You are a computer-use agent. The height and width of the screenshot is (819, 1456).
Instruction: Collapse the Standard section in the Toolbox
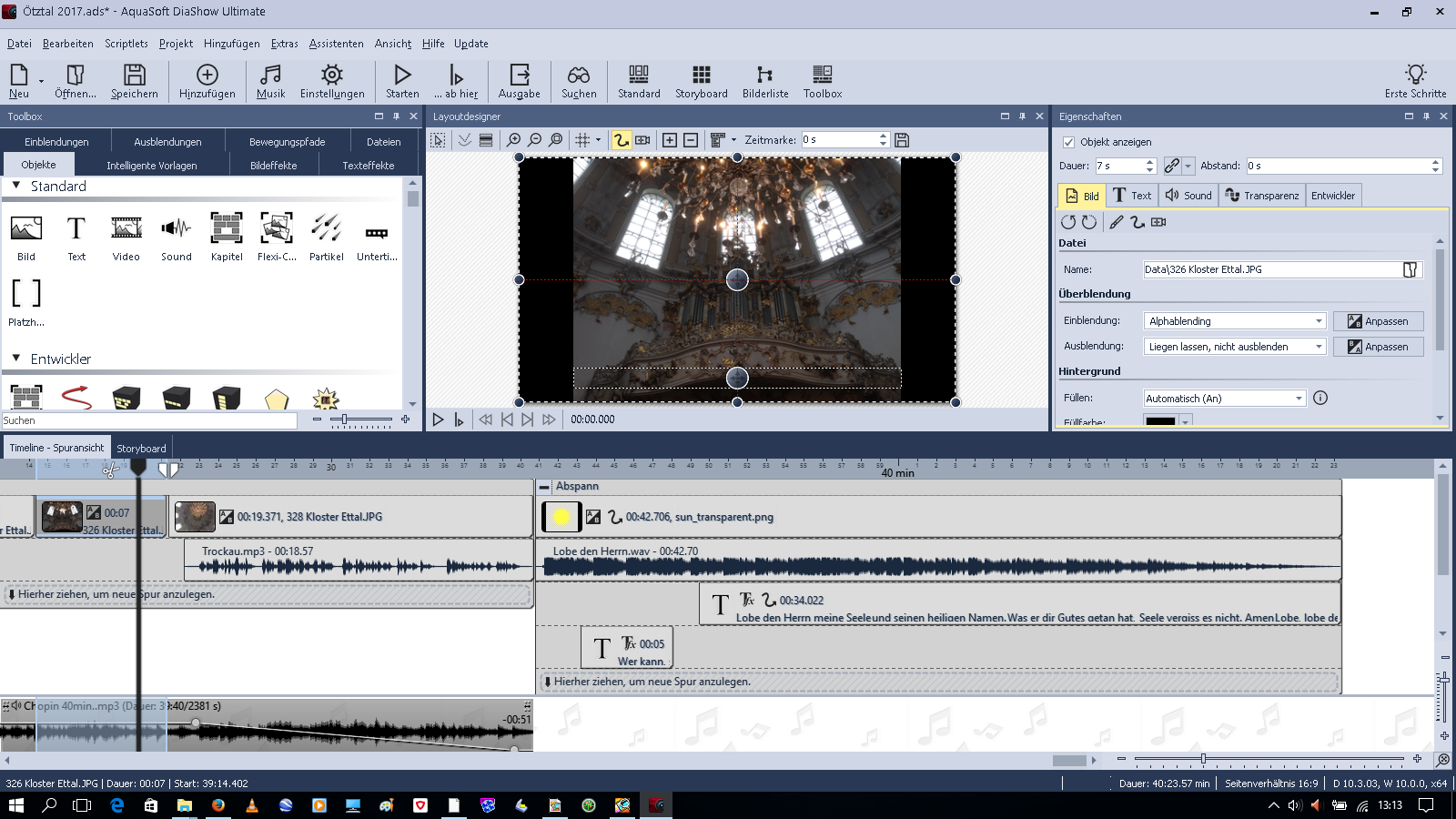(x=16, y=186)
